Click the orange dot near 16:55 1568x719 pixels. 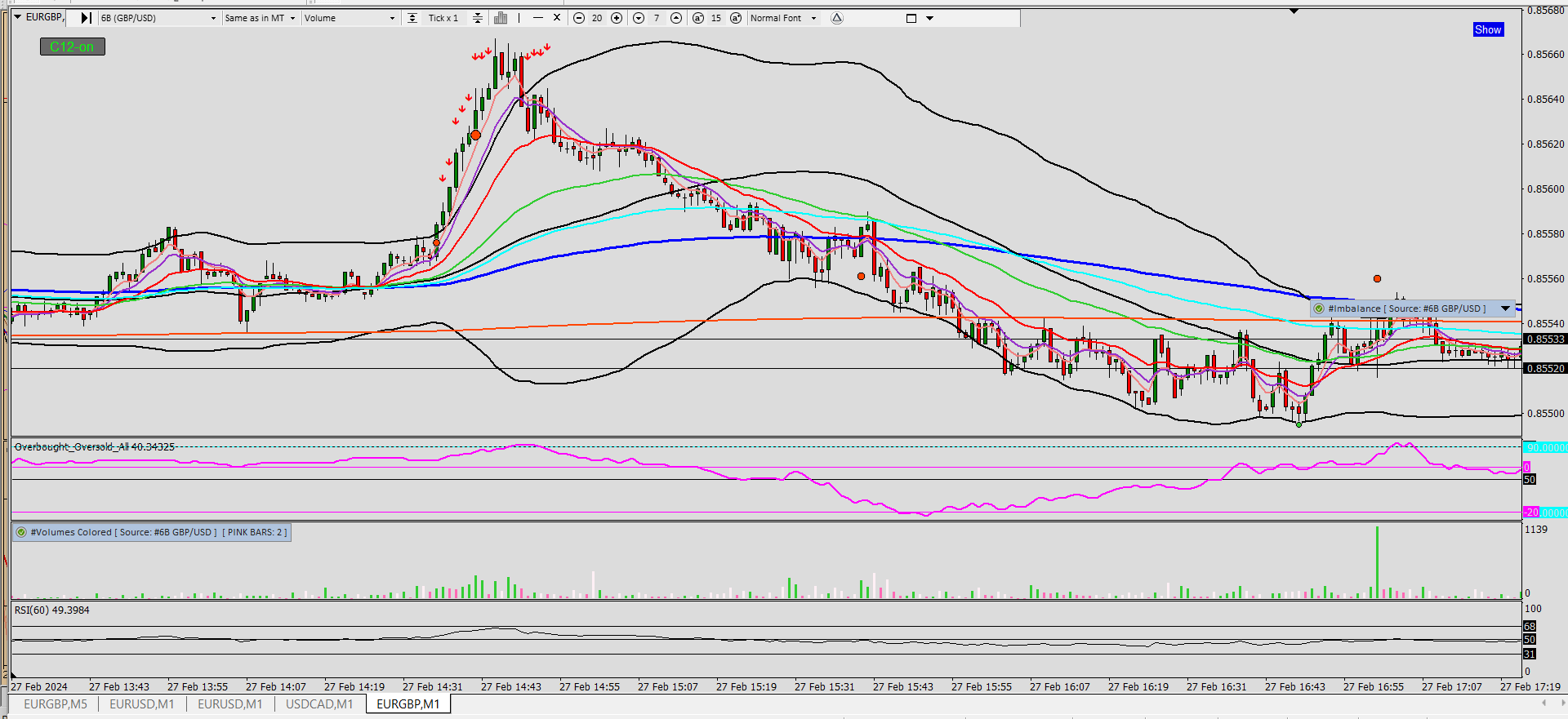[x=1377, y=279]
